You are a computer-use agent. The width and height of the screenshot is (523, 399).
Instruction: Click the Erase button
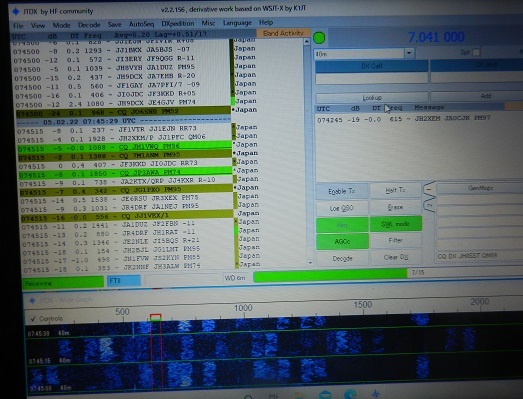[396, 207]
